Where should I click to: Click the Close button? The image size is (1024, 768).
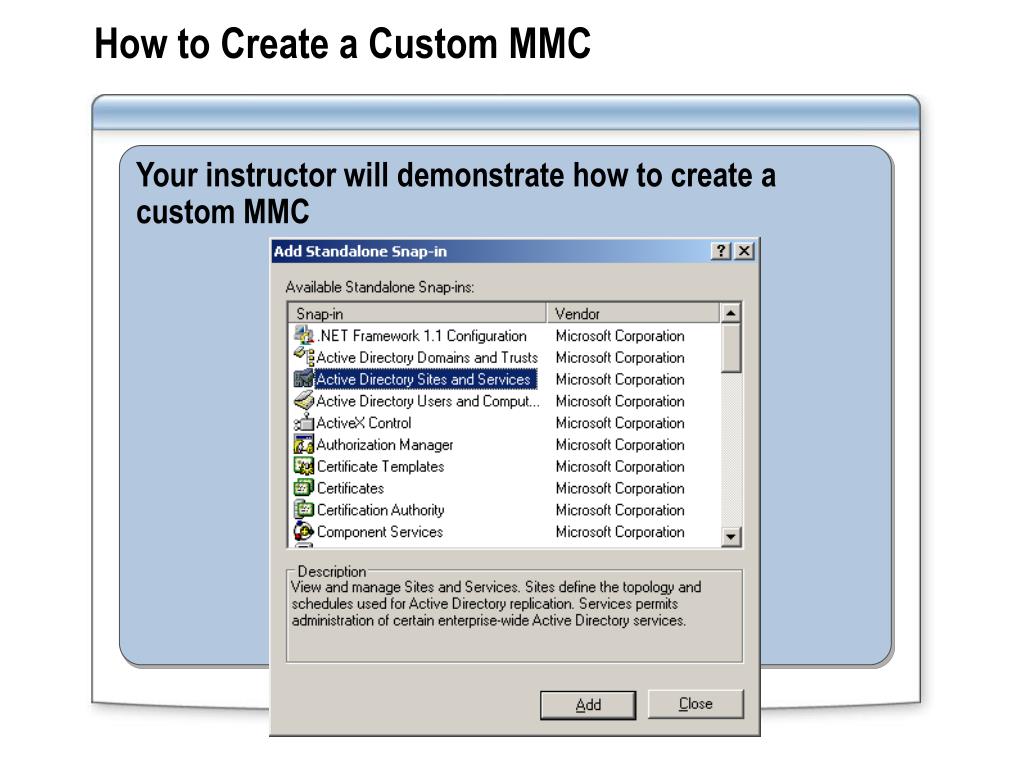click(x=696, y=704)
